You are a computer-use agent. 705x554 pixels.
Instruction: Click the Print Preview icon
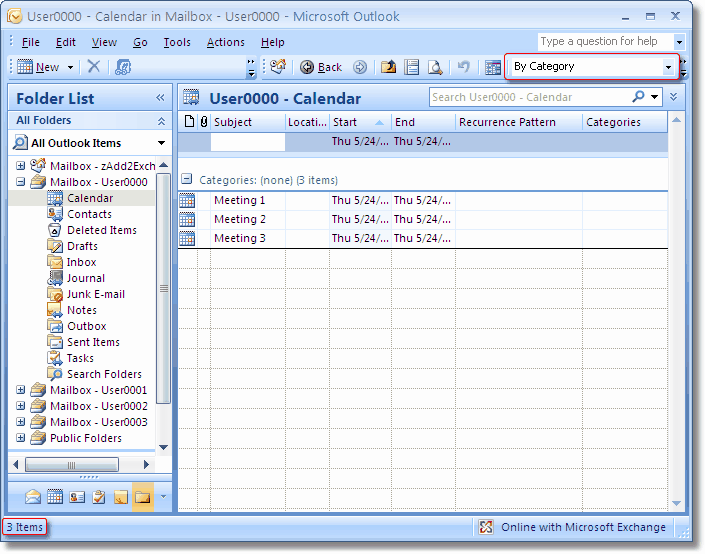[435, 67]
